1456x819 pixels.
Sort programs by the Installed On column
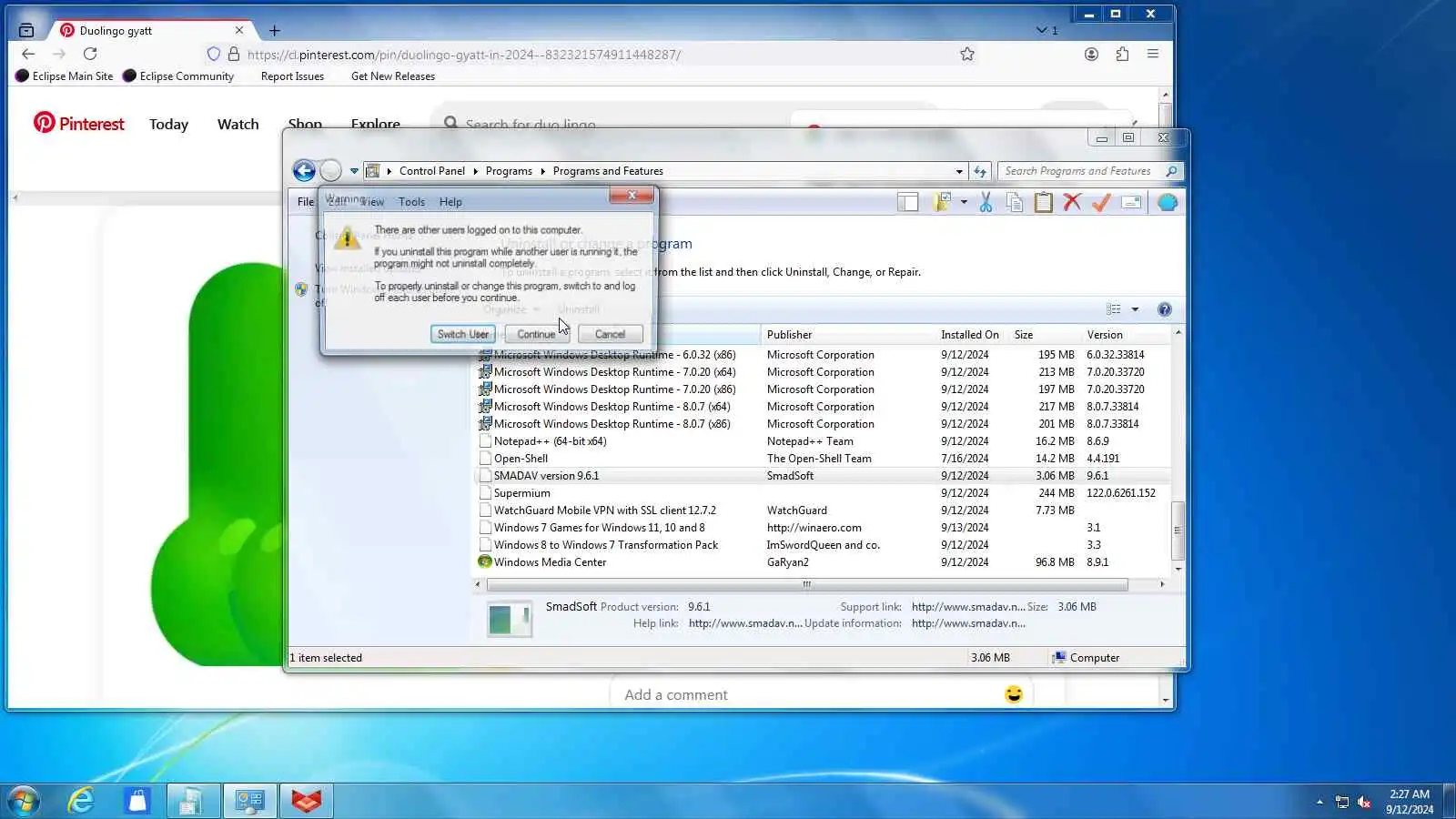point(970,335)
